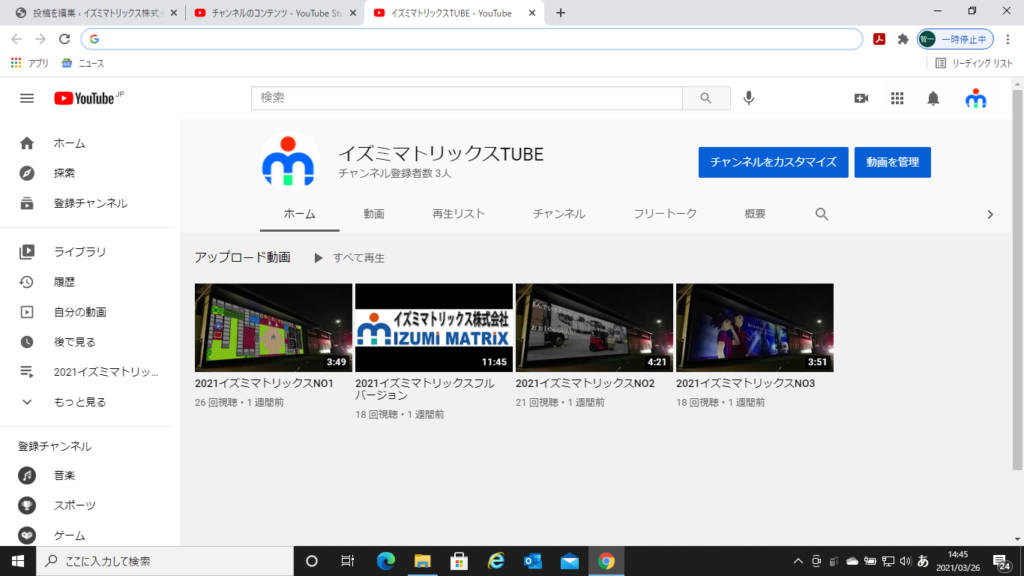This screenshot has height=576, width=1024.
Task: Show more channel tabs with right chevron
Action: [x=990, y=214]
